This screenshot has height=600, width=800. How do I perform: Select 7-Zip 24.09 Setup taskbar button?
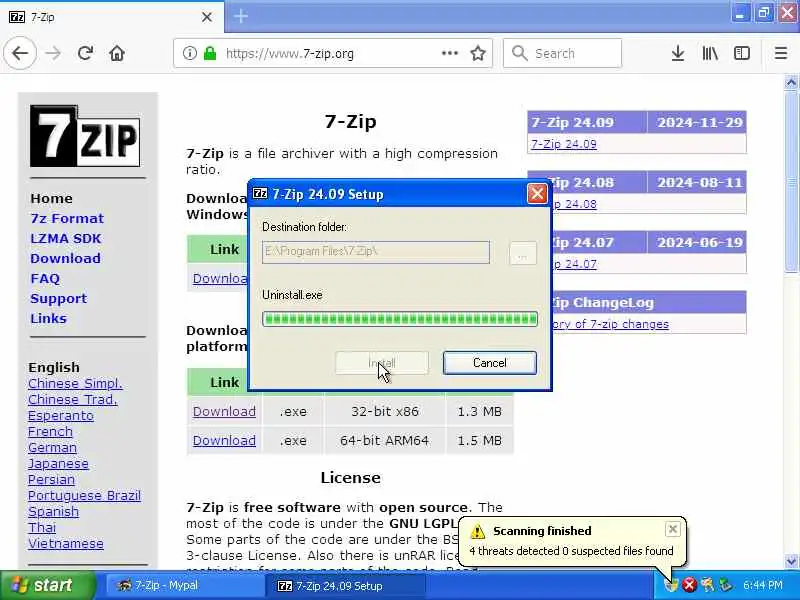344,586
